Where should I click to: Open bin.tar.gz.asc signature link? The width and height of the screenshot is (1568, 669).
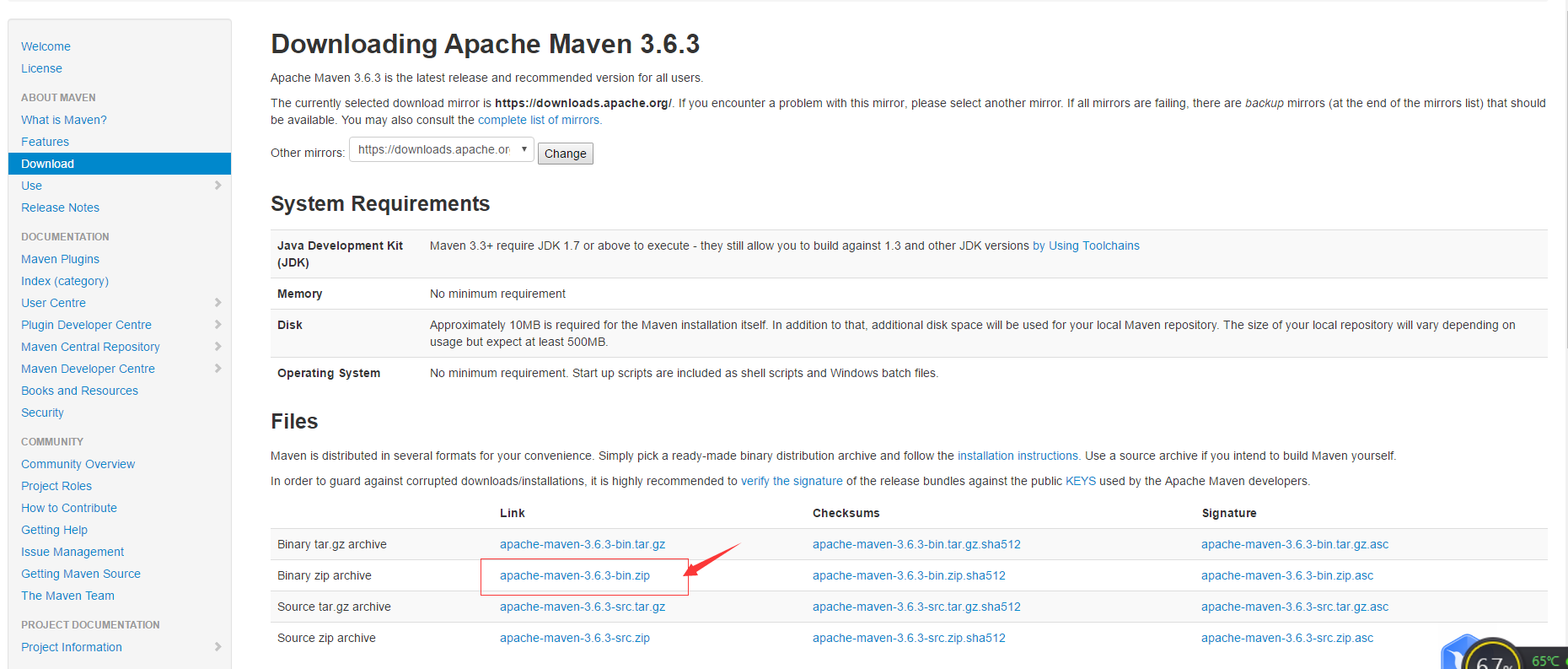click(x=1295, y=544)
